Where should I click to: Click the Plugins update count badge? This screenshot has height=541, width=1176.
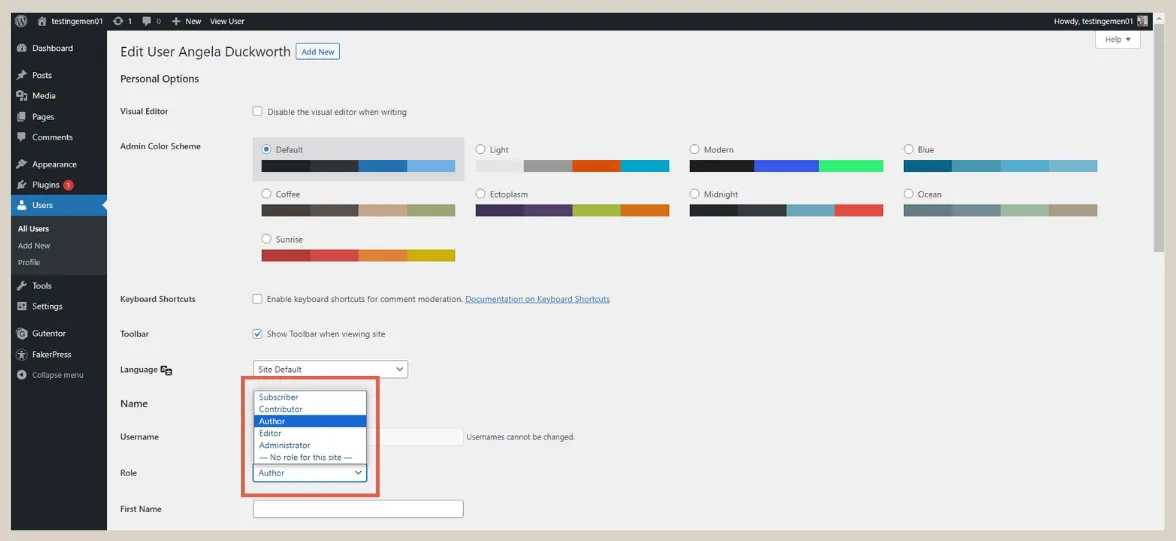(68, 185)
